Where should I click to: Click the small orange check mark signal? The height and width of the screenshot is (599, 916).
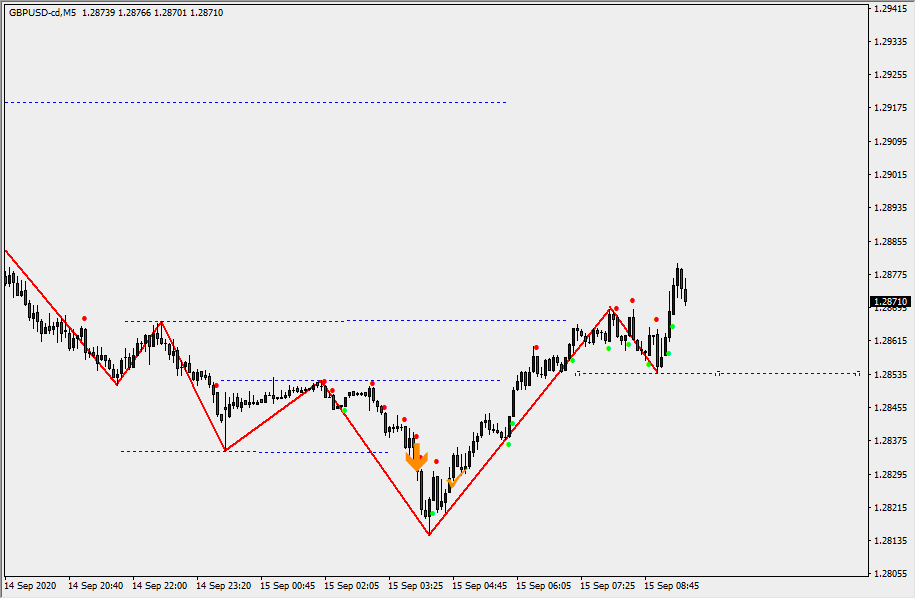coord(452,483)
